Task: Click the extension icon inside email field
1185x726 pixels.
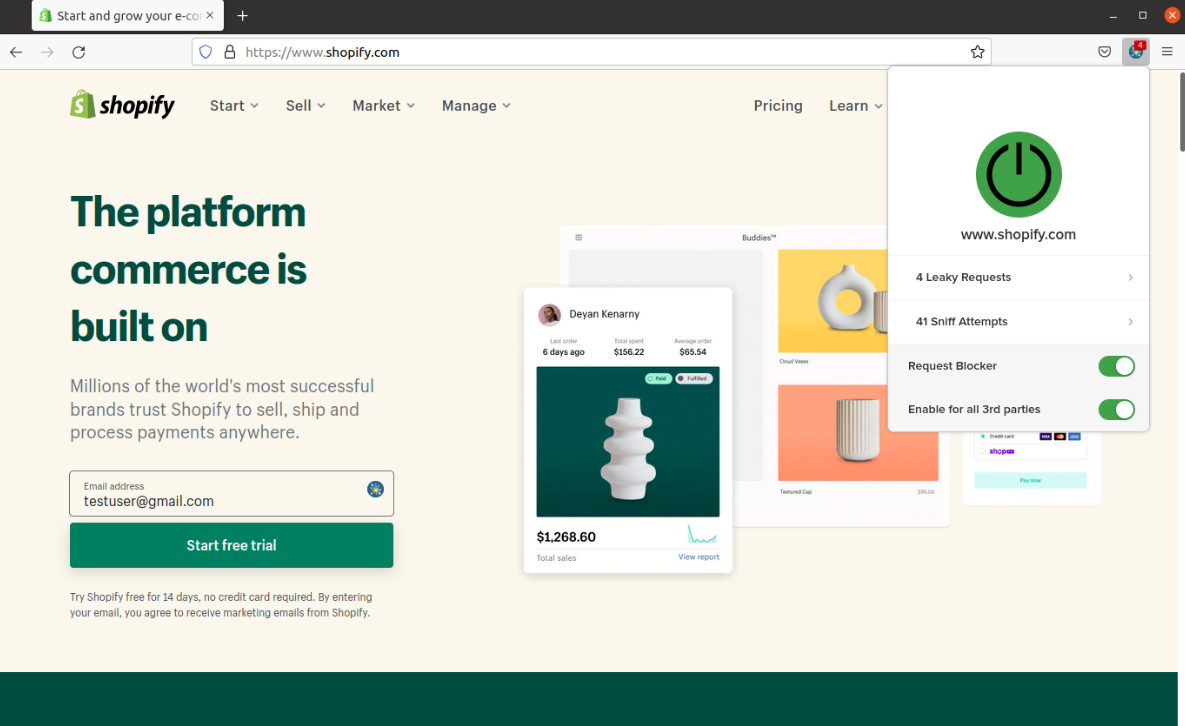Action: [375, 489]
